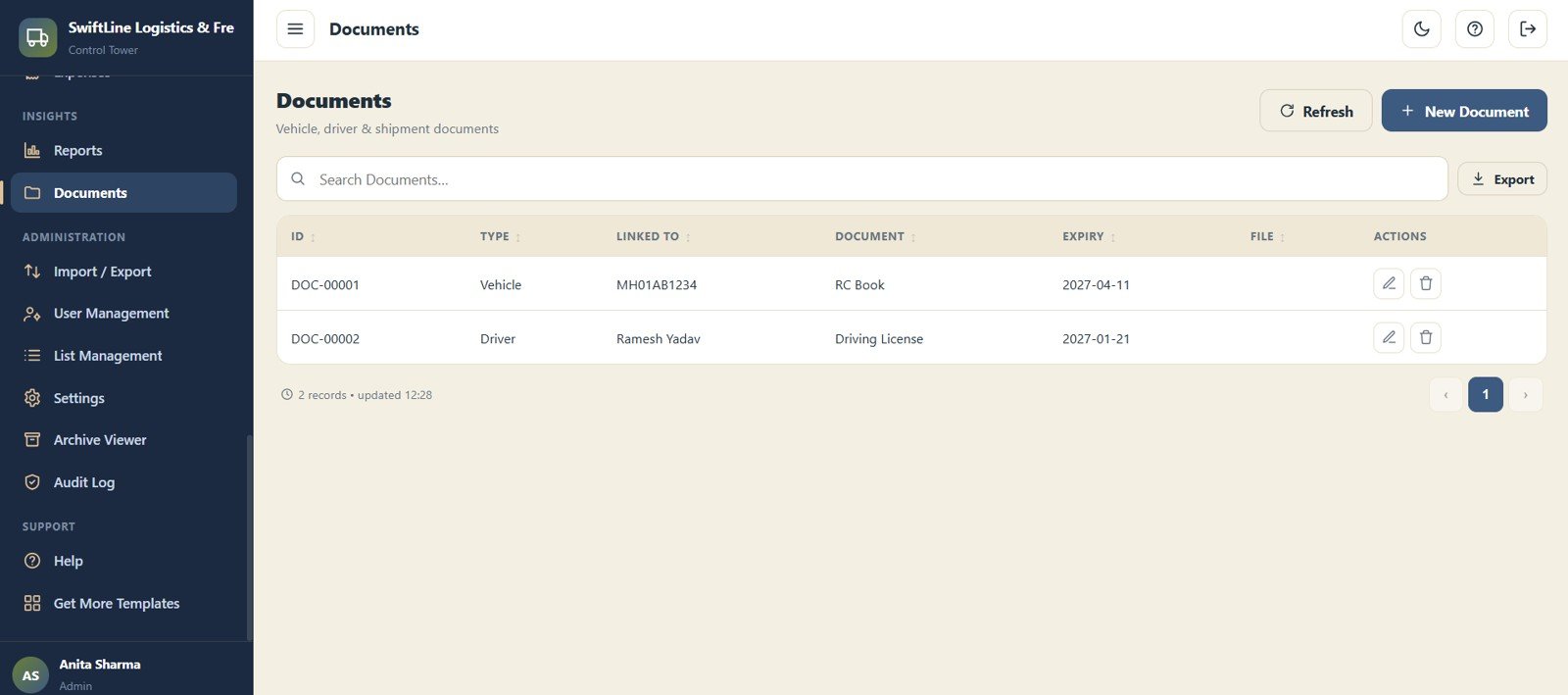Click the Driving License document cell
This screenshot has height=695, width=1568.
879,338
